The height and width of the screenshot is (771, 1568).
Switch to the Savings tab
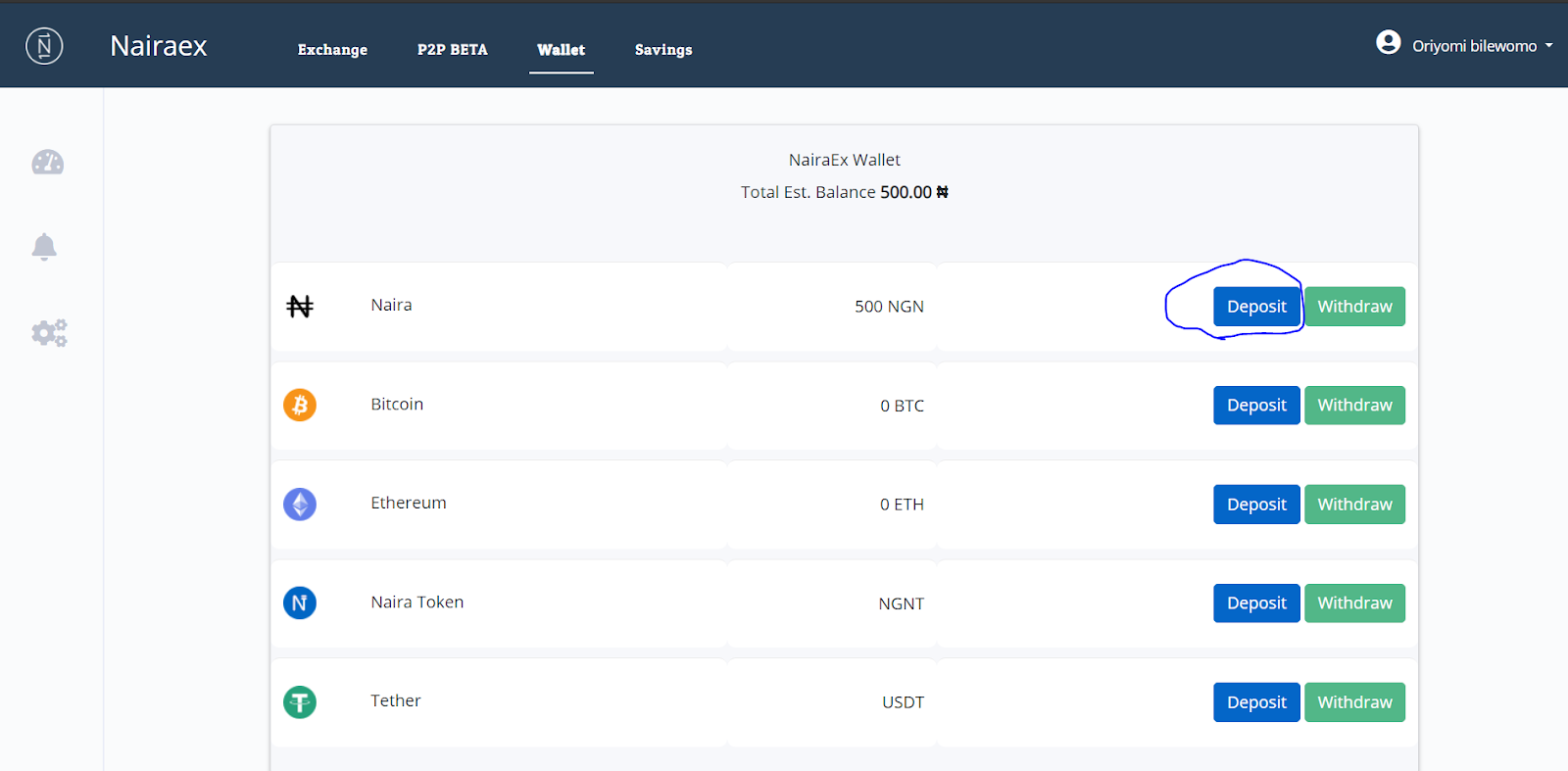[663, 50]
